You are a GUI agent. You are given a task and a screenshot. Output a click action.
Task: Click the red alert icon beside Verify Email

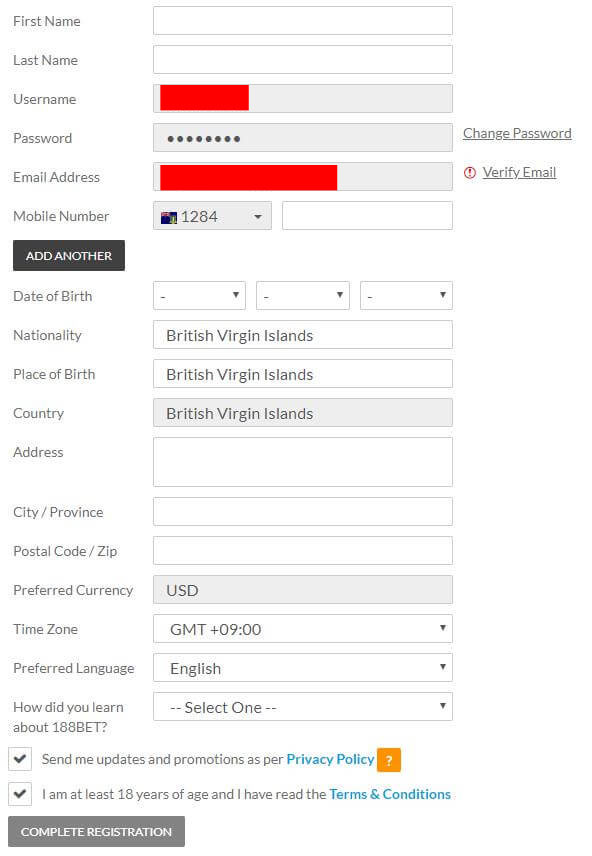click(x=470, y=173)
